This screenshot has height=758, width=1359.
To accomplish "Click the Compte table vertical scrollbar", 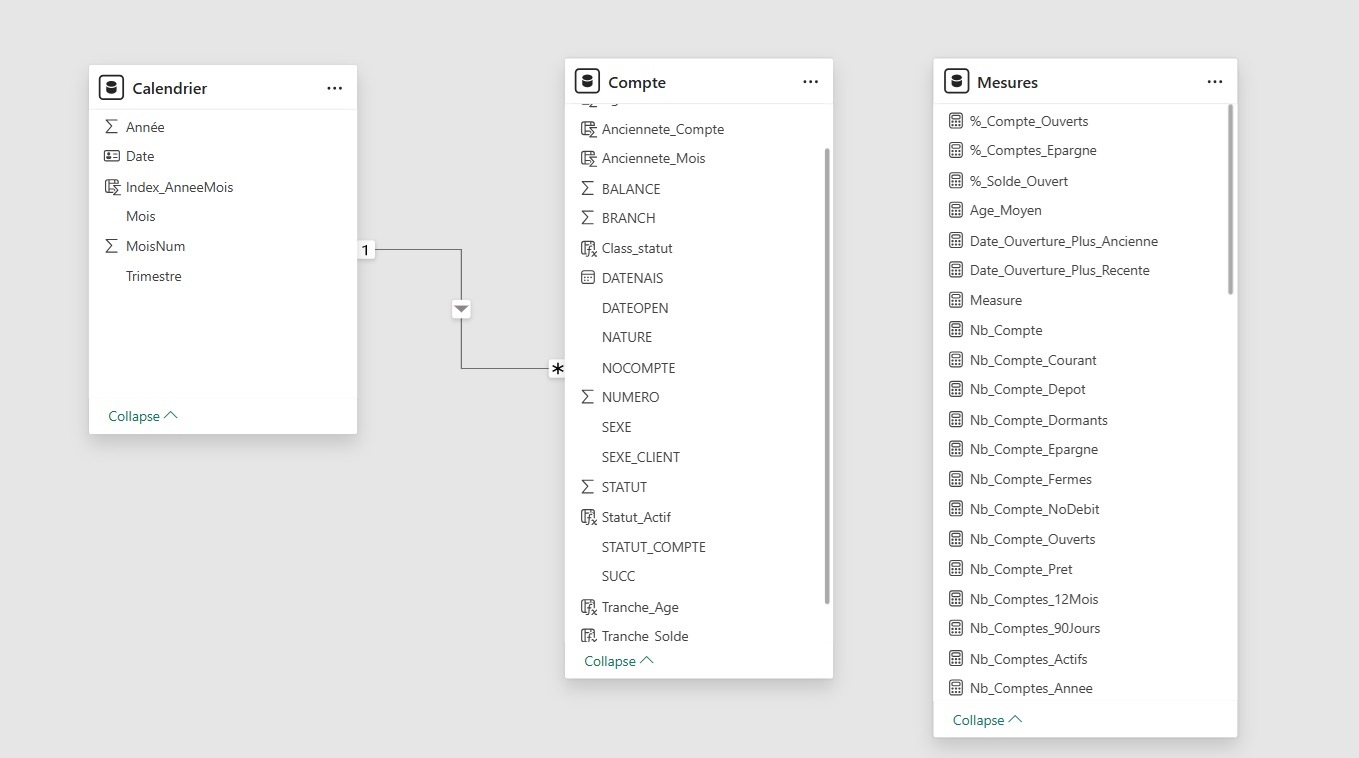I will 827,375.
